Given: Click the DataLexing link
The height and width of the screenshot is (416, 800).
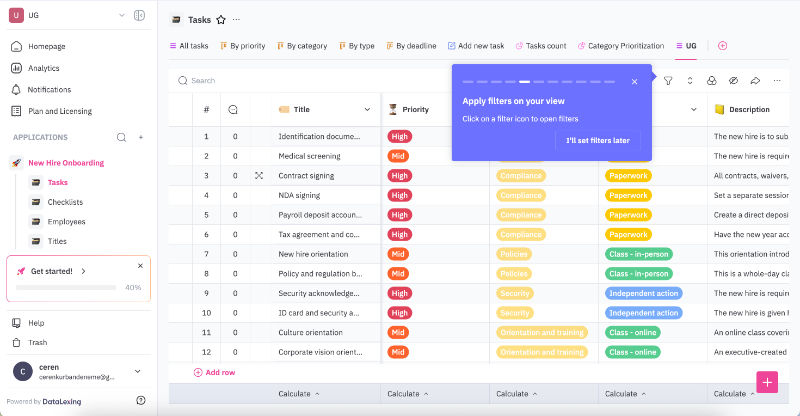Looking at the screenshot, I should click(x=62, y=402).
